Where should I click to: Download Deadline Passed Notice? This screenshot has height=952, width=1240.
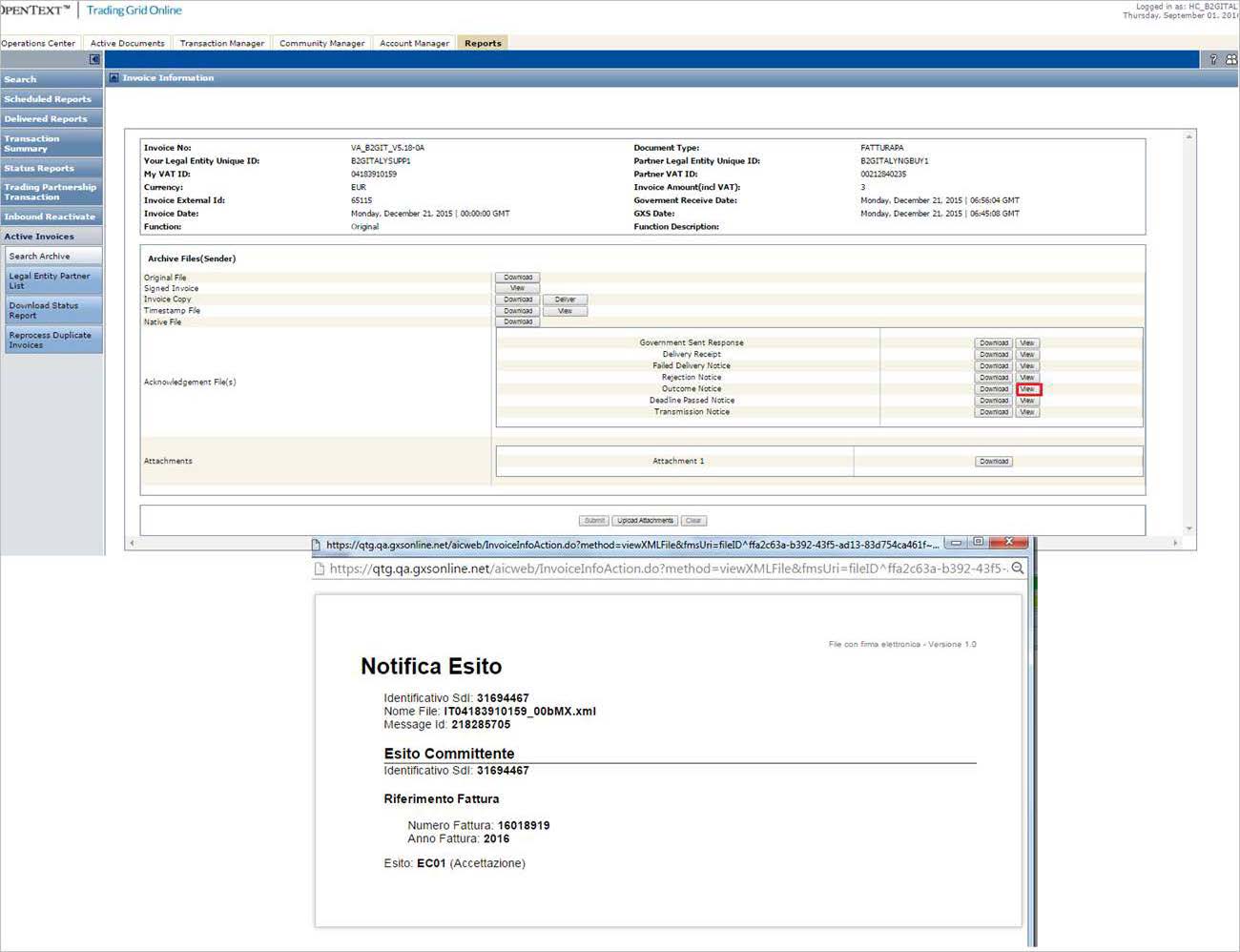click(994, 401)
